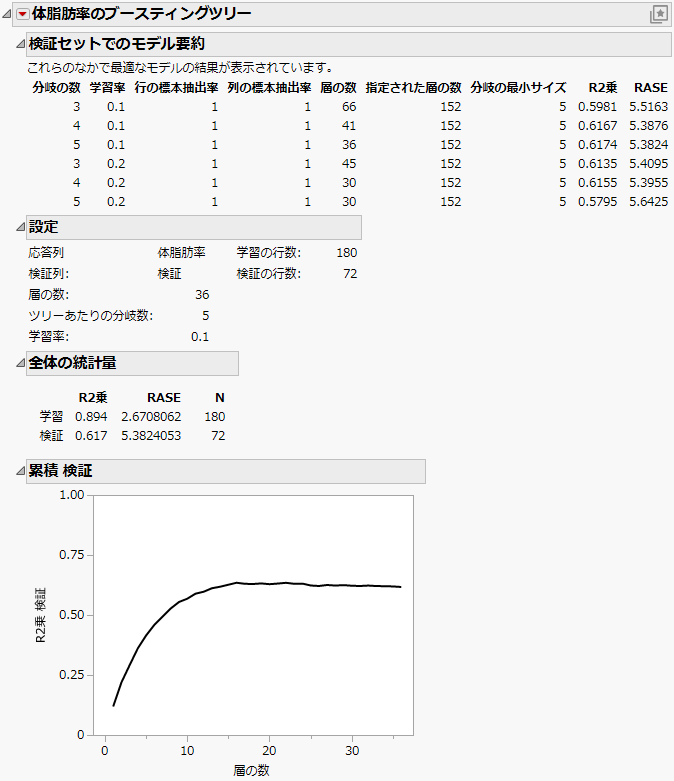This screenshot has width=674, height=781.
Task: Select the R2乗 header in model summary table
Action: pos(603,88)
